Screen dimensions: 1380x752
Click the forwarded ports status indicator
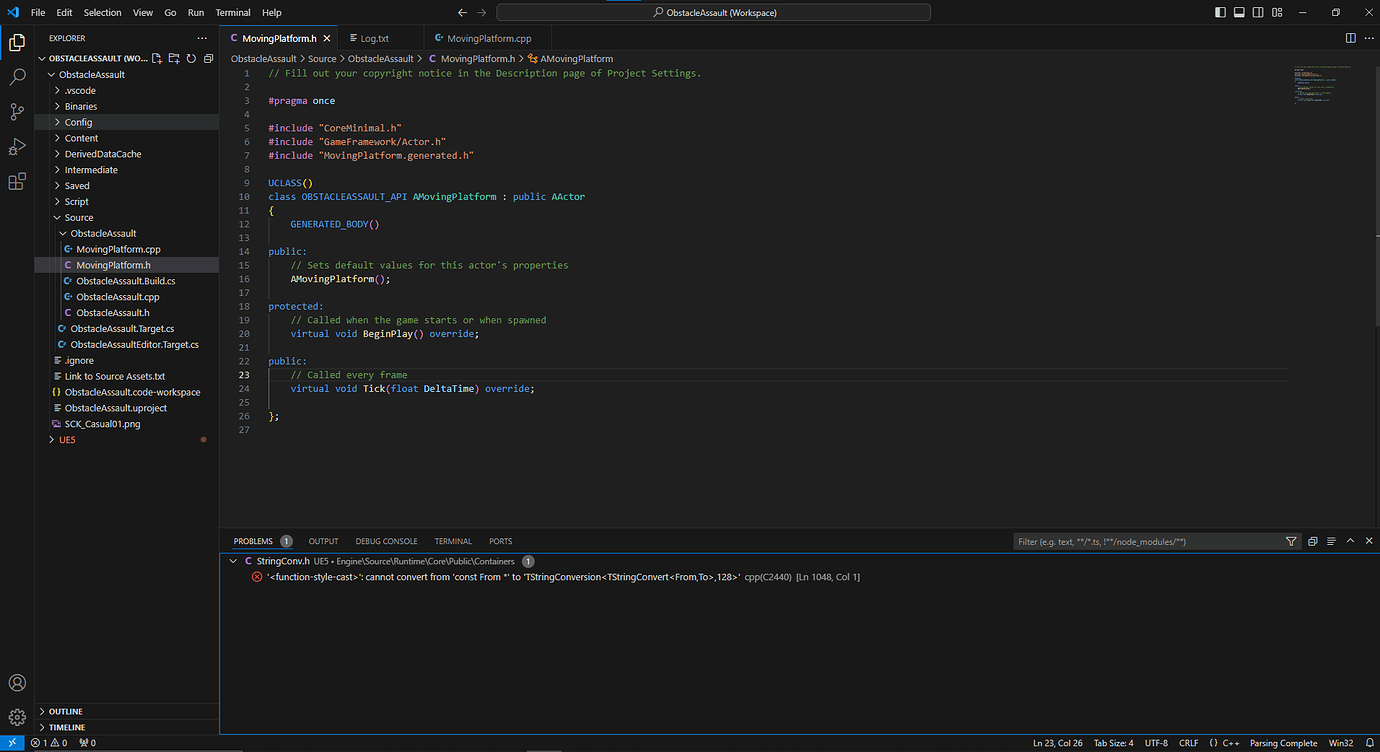(87, 743)
